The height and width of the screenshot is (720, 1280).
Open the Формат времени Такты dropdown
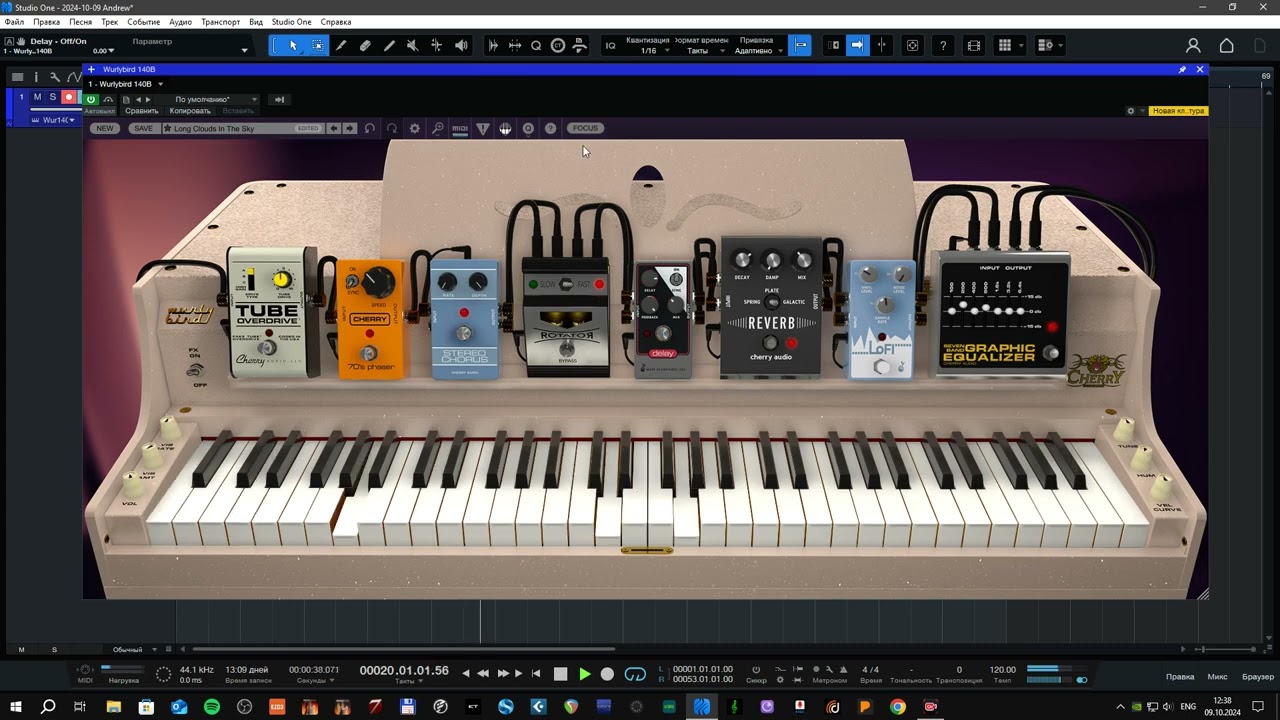(703, 45)
